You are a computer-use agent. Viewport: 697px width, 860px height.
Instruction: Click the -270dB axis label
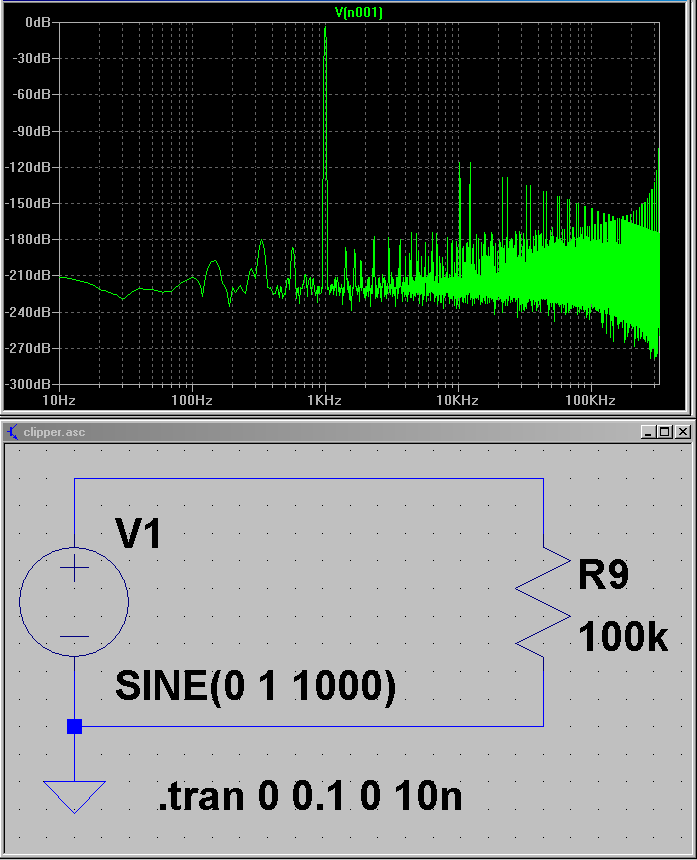pyautogui.click(x=27, y=348)
